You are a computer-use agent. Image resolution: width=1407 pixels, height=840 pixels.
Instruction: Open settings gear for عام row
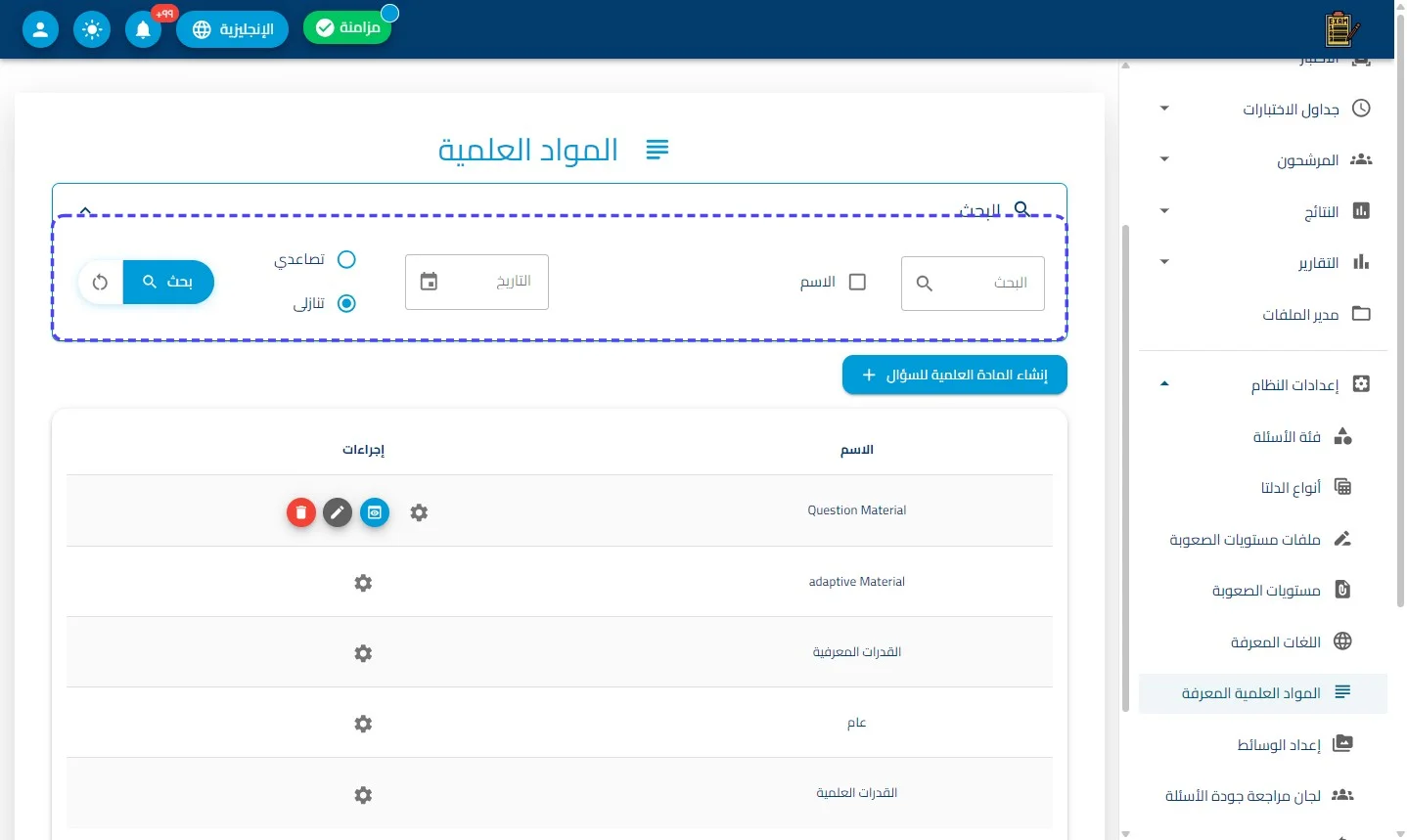(x=363, y=724)
